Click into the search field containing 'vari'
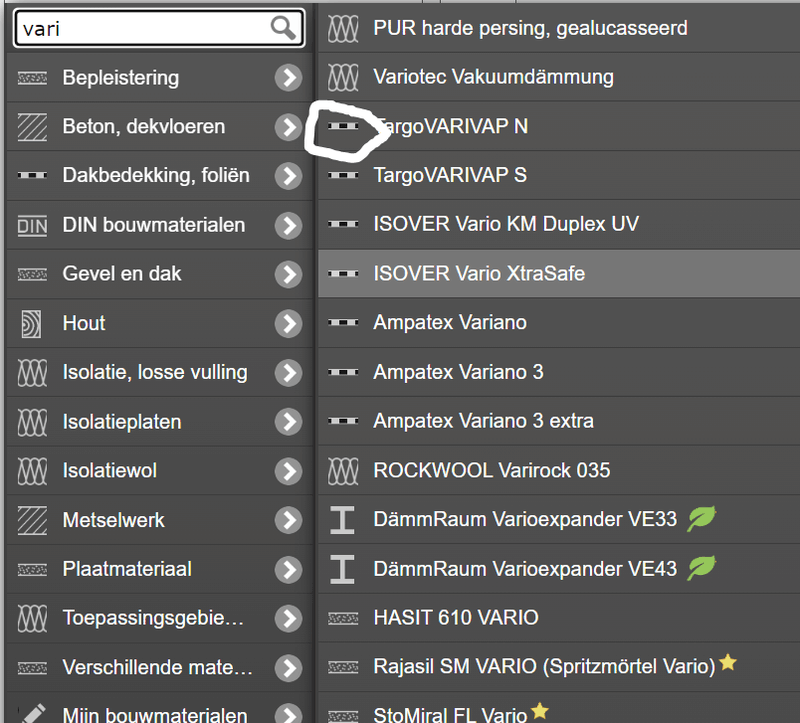800x723 pixels. click(159, 28)
